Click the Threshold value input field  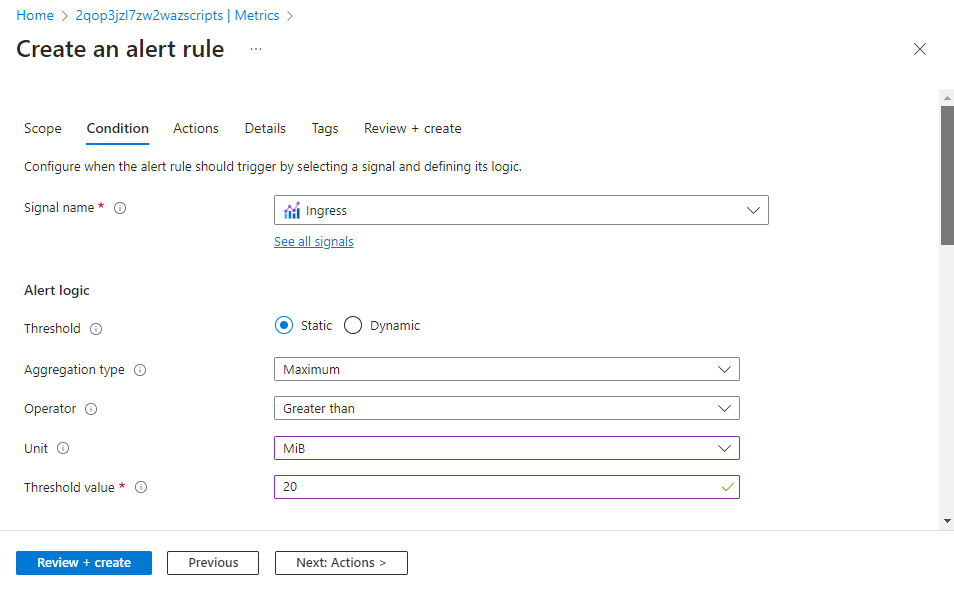click(x=496, y=487)
